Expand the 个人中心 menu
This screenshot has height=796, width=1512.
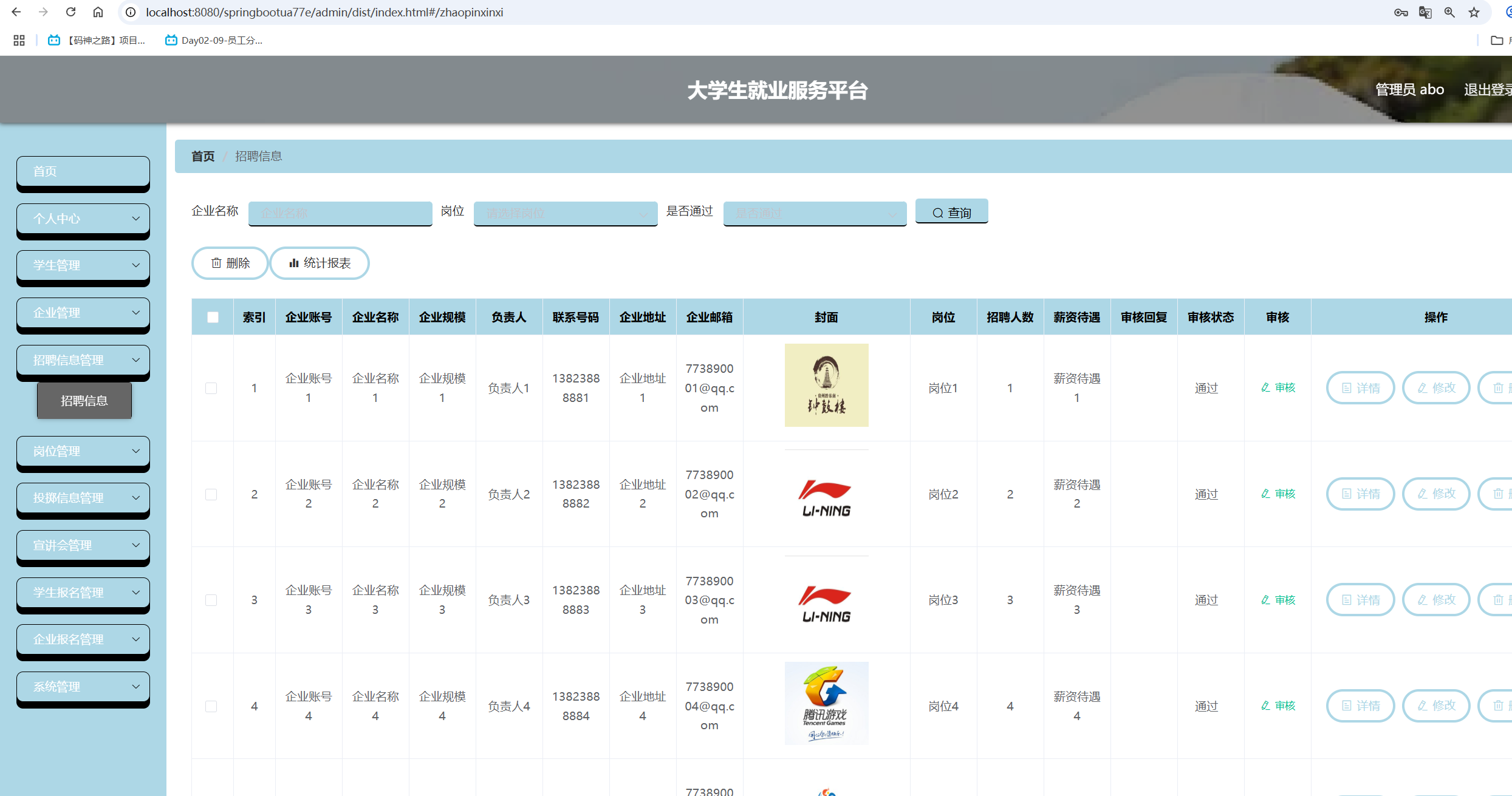(83, 219)
